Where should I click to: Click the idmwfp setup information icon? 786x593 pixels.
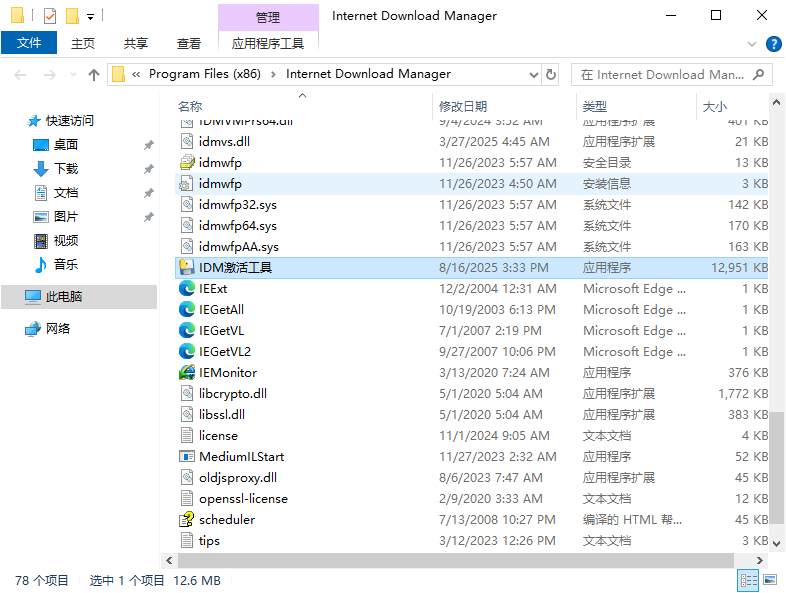(186, 183)
